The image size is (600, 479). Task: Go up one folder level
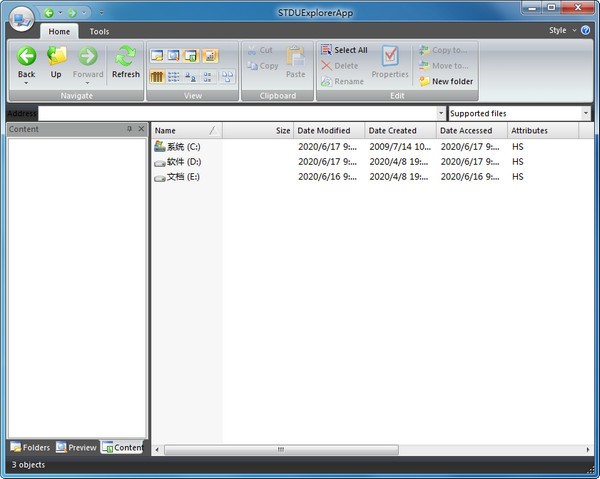pyautogui.click(x=56, y=57)
